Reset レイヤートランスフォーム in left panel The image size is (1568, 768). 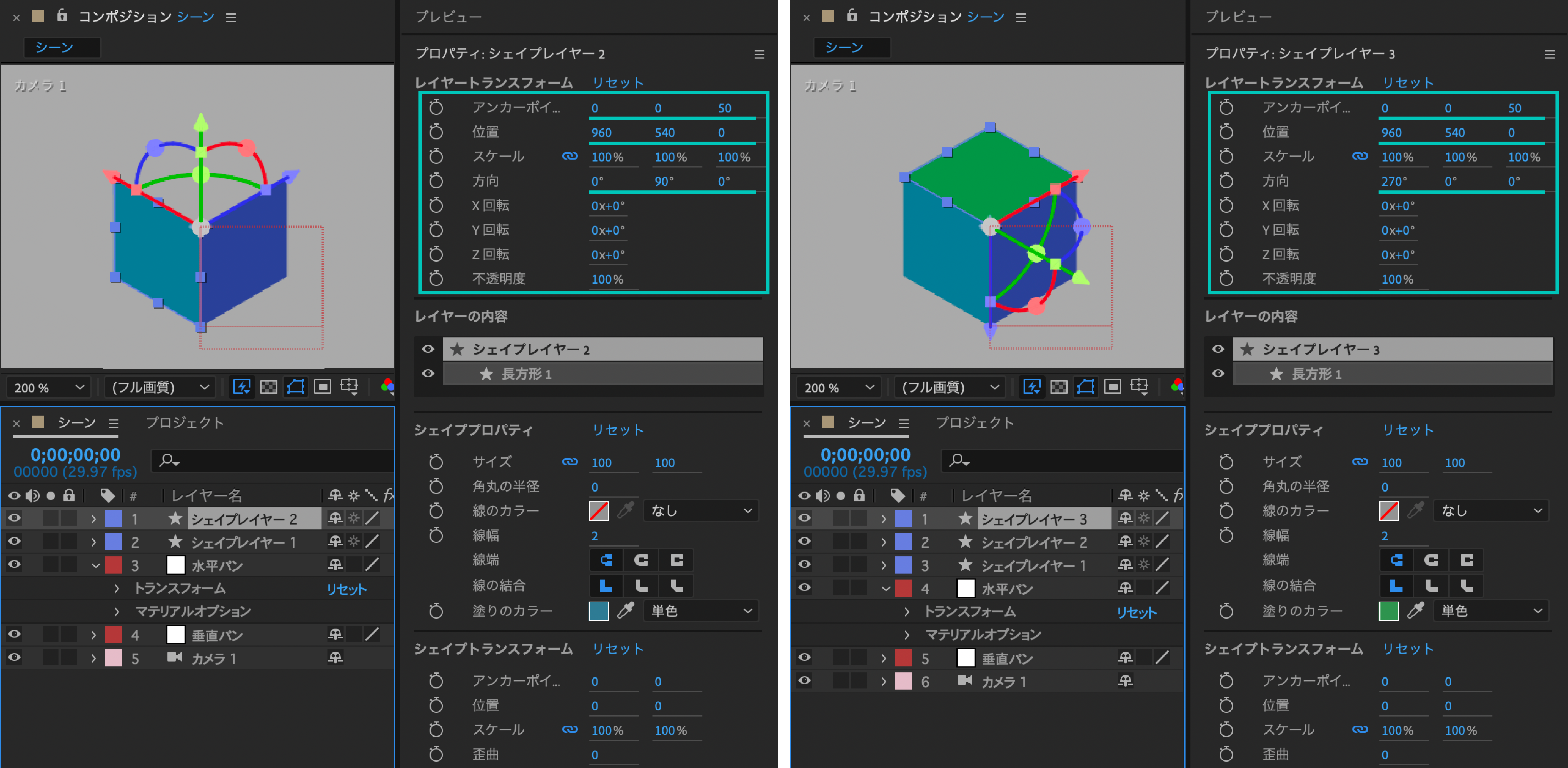[618, 83]
